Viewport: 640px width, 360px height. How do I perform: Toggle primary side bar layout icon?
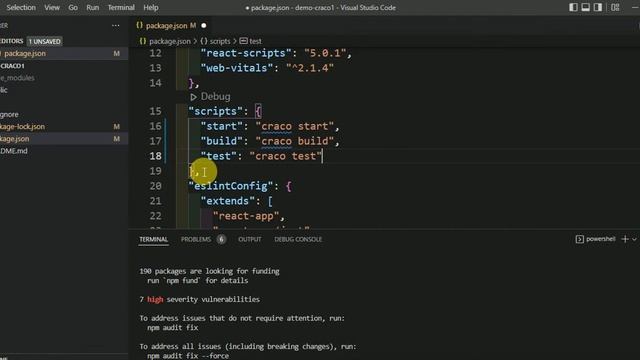point(573,7)
